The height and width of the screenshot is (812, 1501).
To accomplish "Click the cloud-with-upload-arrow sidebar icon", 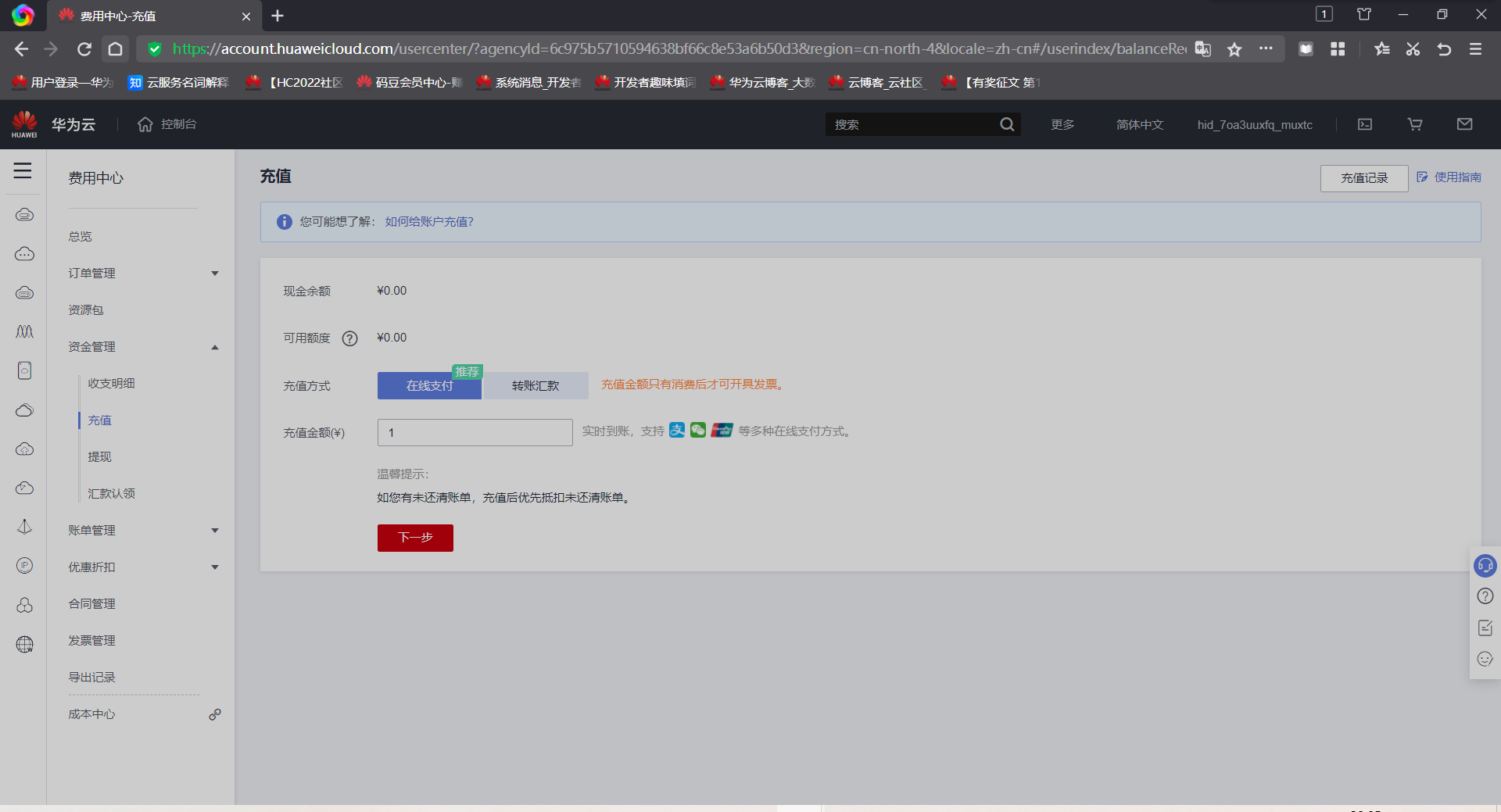I will [24, 449].
